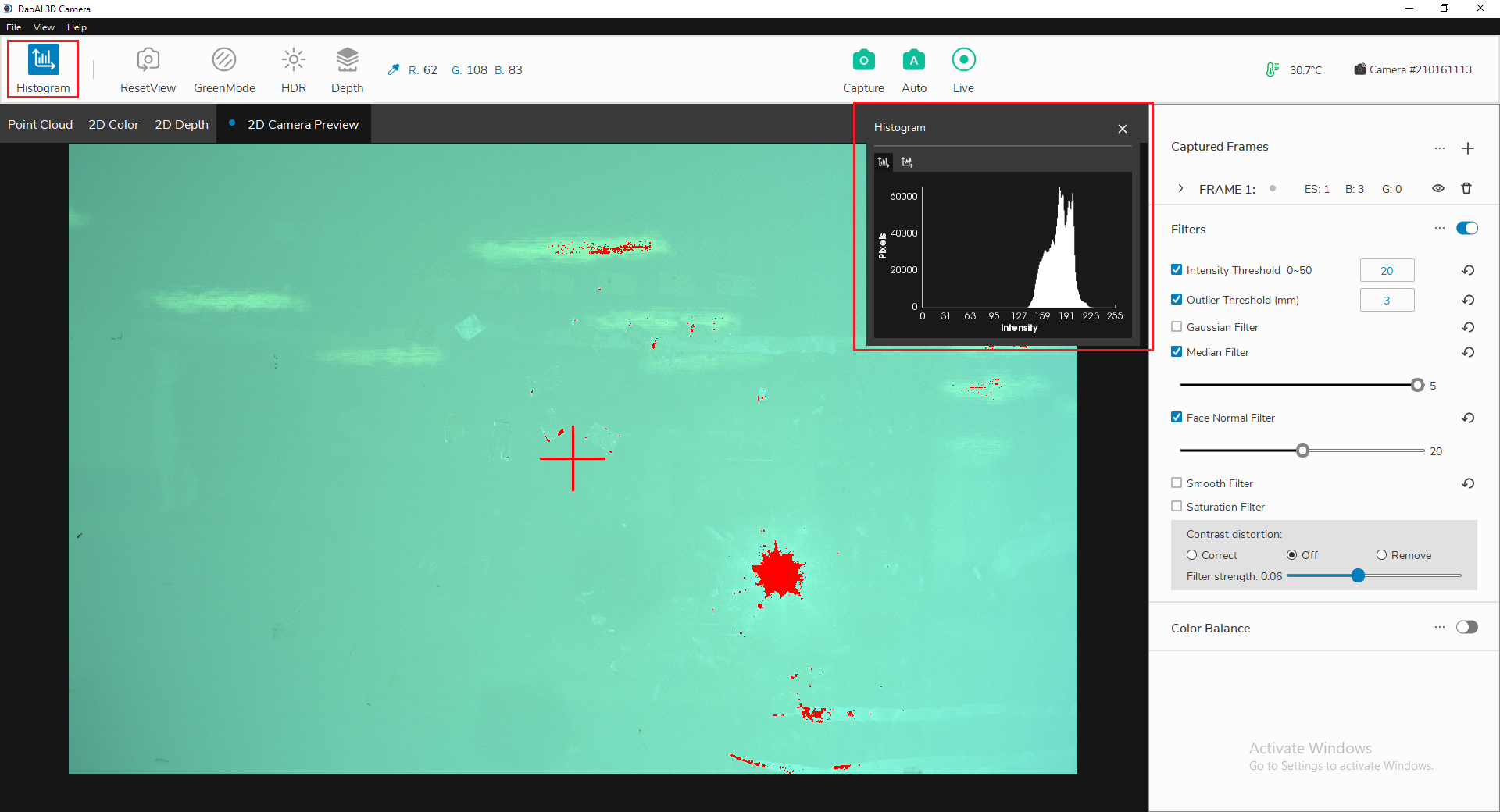Toggle HDR mode icon
Image resolution: width=1500 pixels, height=812 pixels.
coord(293,60)
